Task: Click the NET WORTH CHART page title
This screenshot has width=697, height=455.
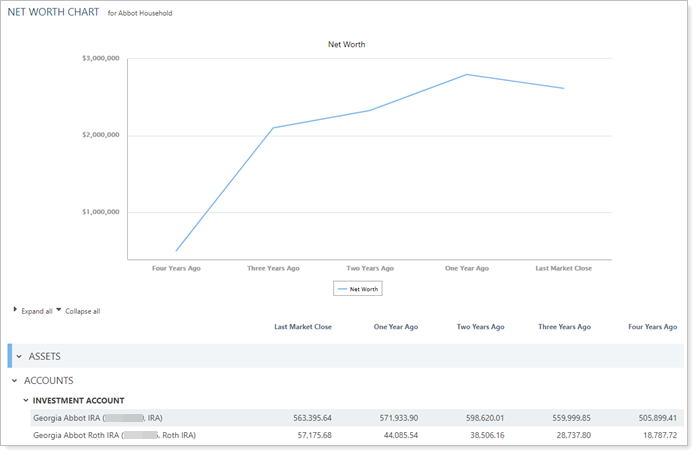Action: pyautogui.click(x=52, y=14)
